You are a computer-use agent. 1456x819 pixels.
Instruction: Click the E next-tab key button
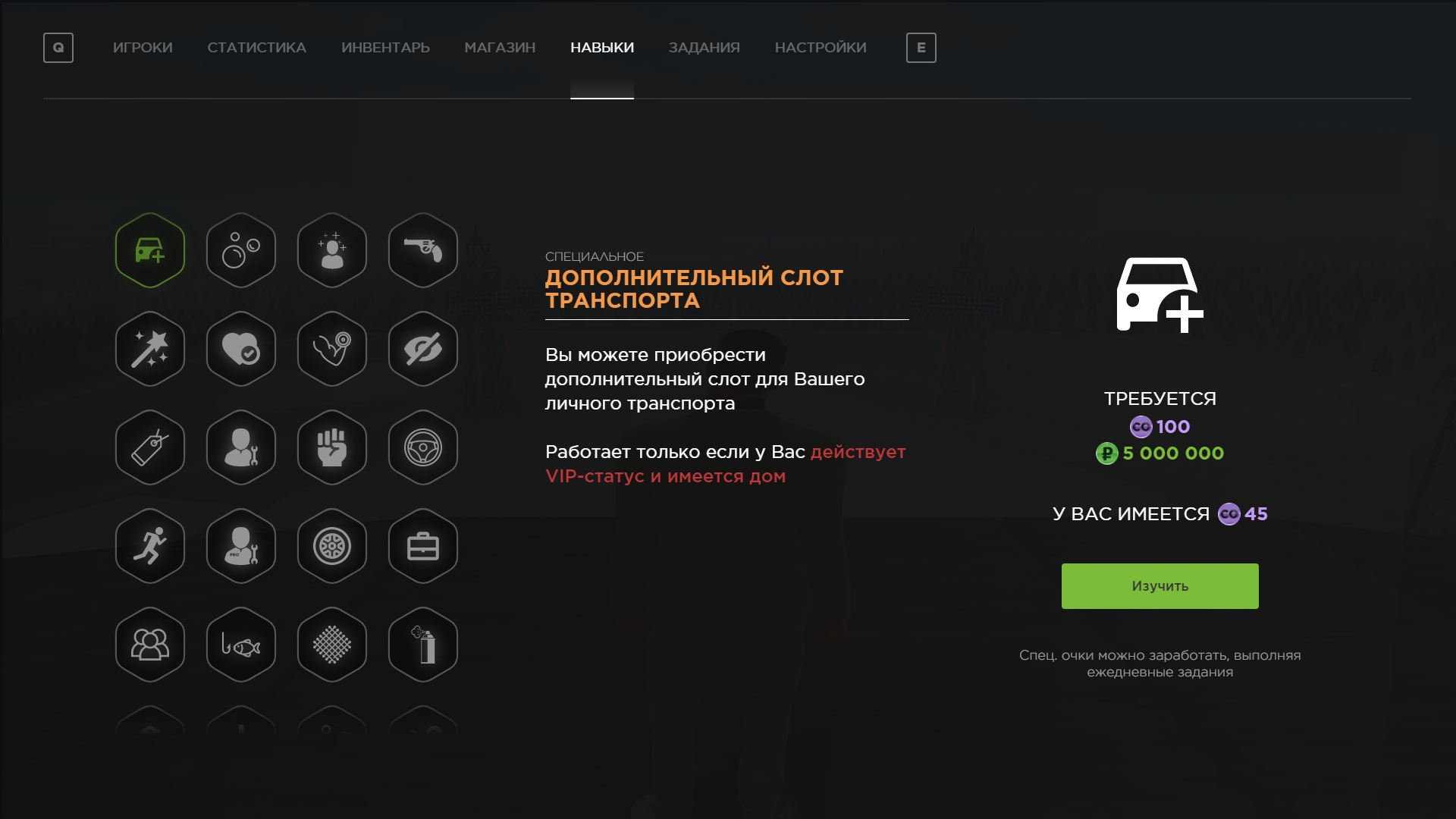pos(921,48)
